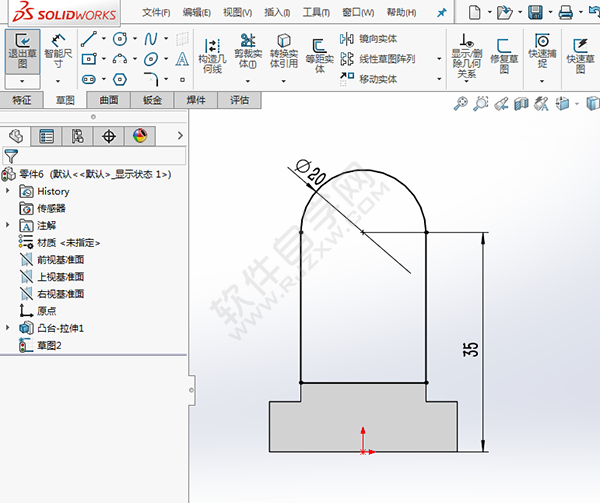
Task: Click the Exit Sketch (退出草图) button
Action: (x=23, y=51)
